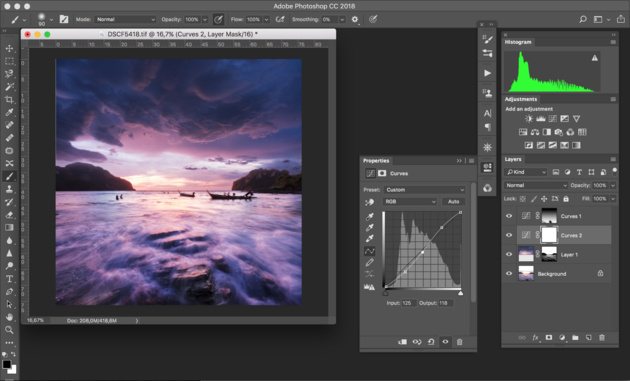Click the Auto button in Curves

click(454, 202)
